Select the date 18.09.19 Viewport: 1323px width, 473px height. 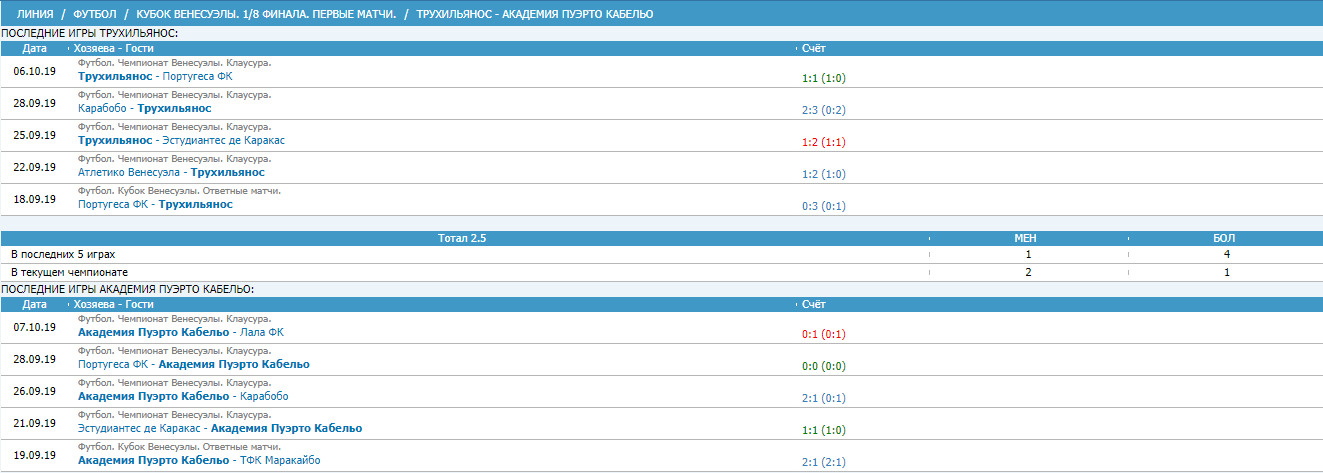pyautogui.click(x=34, y=199)
